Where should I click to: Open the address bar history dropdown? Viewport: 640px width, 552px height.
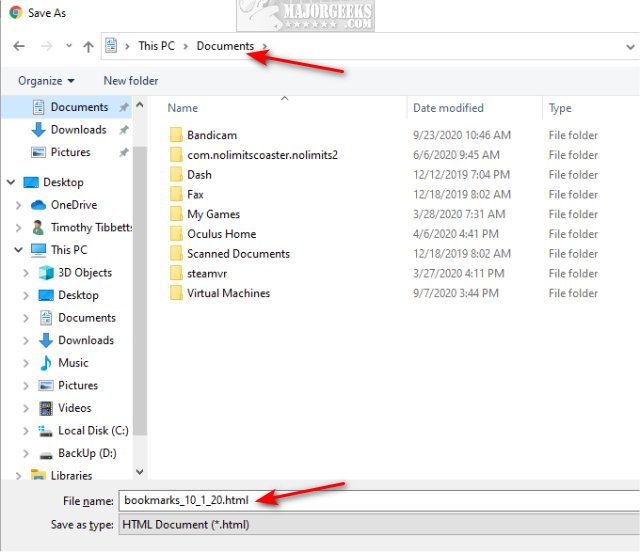point(630,47)
